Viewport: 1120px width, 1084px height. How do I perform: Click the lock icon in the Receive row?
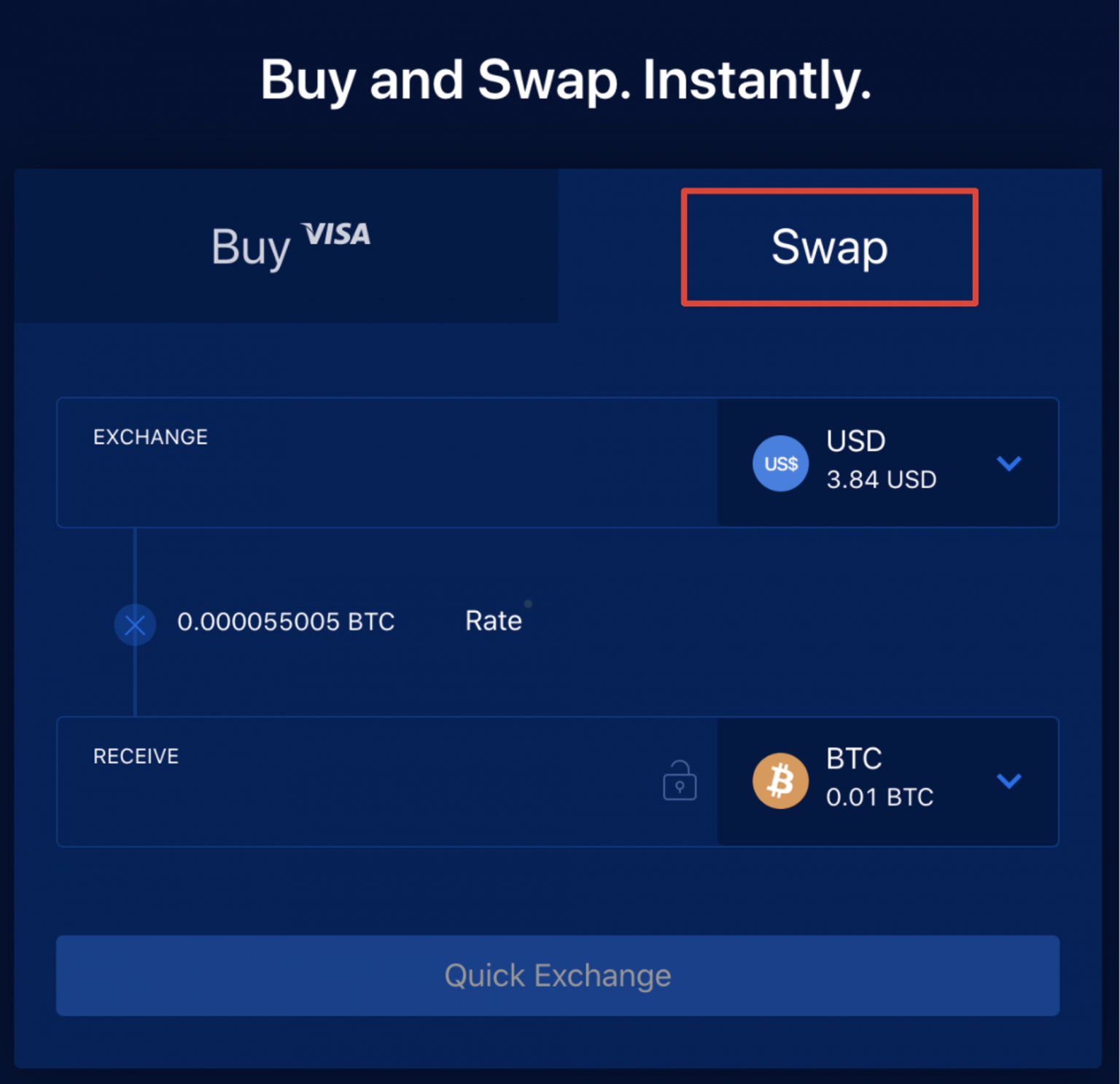pyautogui.click(x=679, y=780)
